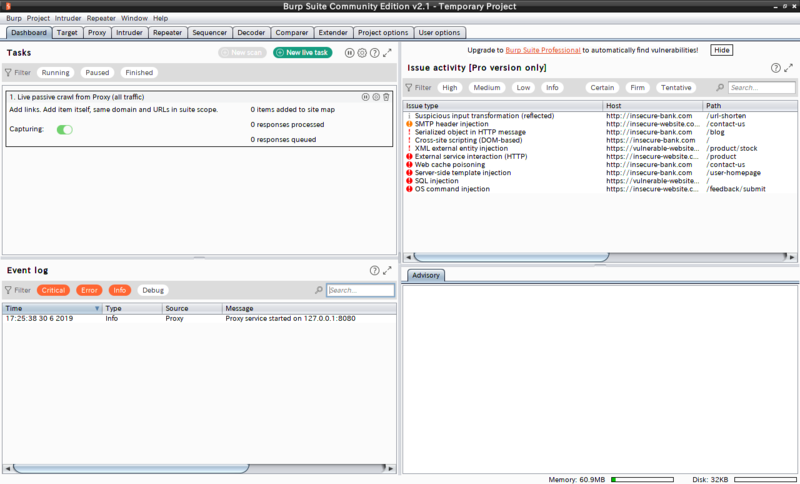Toggle the Capturing switch off

[x=65, y=130]
